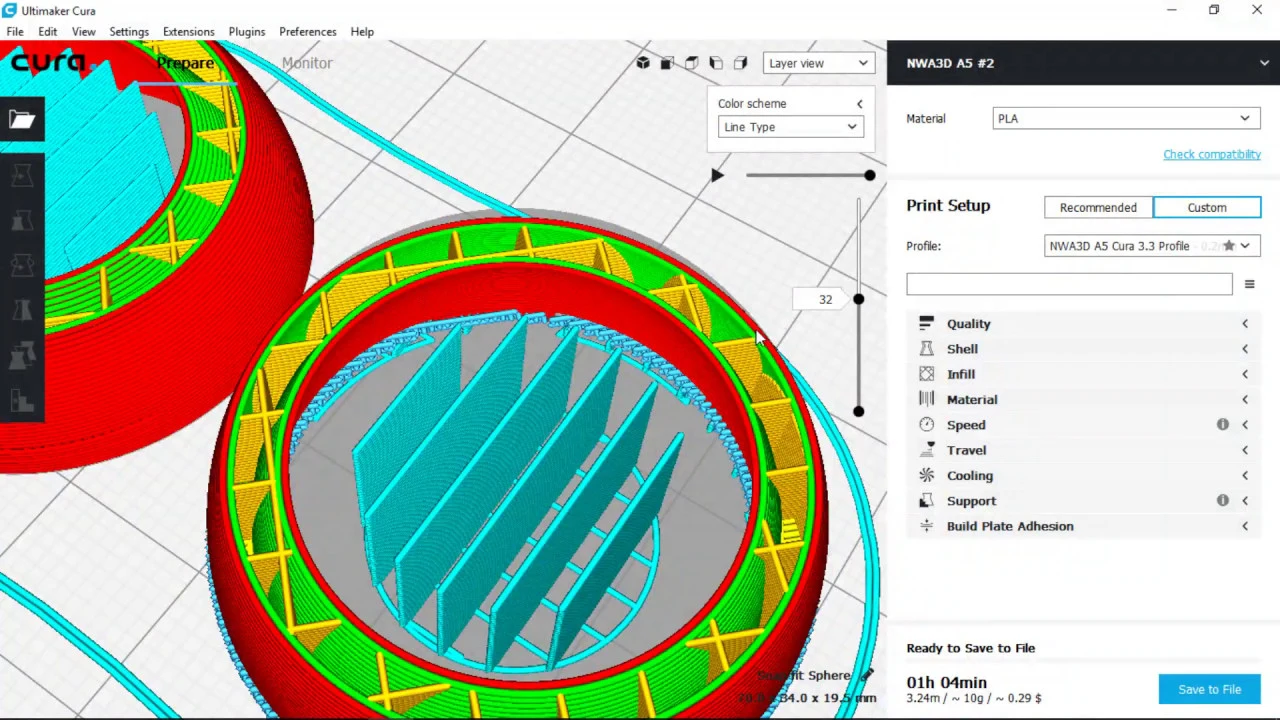Select the Scale tool in the left toolbar
1280x720 pixels.
22,221
